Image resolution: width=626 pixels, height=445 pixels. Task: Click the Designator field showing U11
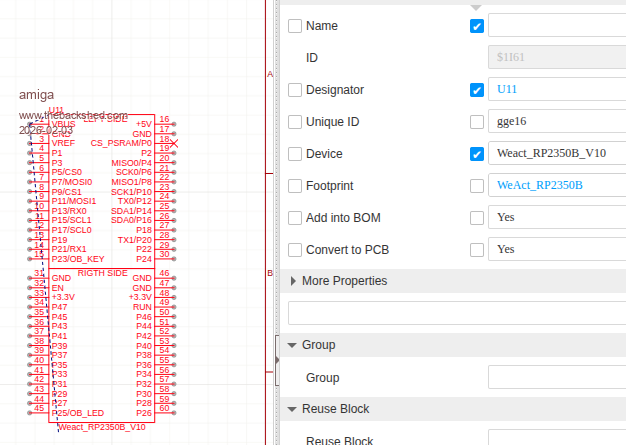556,90
